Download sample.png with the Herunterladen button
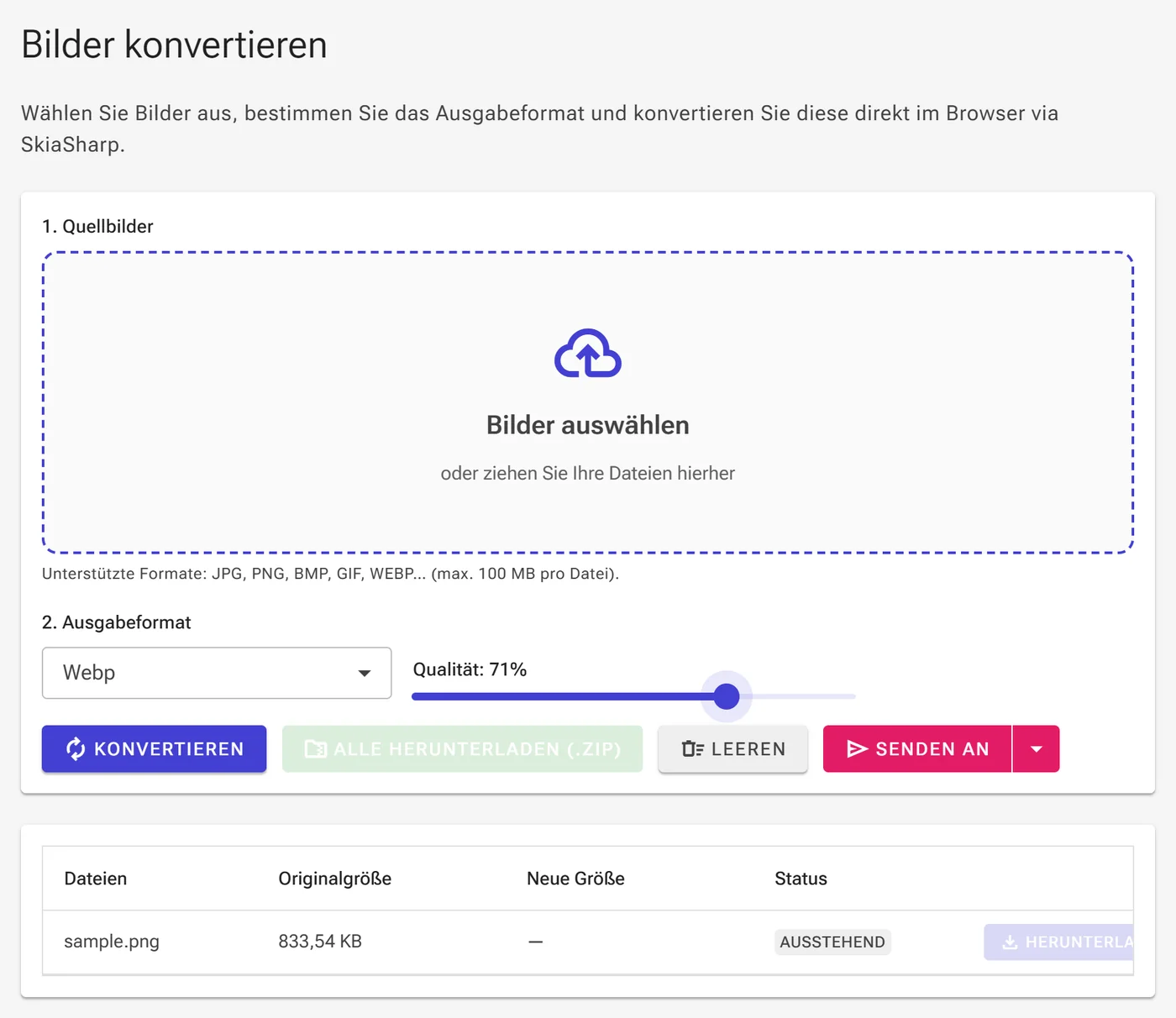Viewport: 1176px width, 1018px height. coord(1059,942)
